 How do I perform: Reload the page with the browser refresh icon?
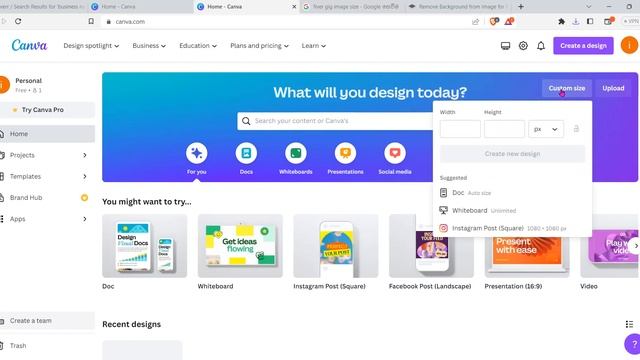(x=18, y=21)
